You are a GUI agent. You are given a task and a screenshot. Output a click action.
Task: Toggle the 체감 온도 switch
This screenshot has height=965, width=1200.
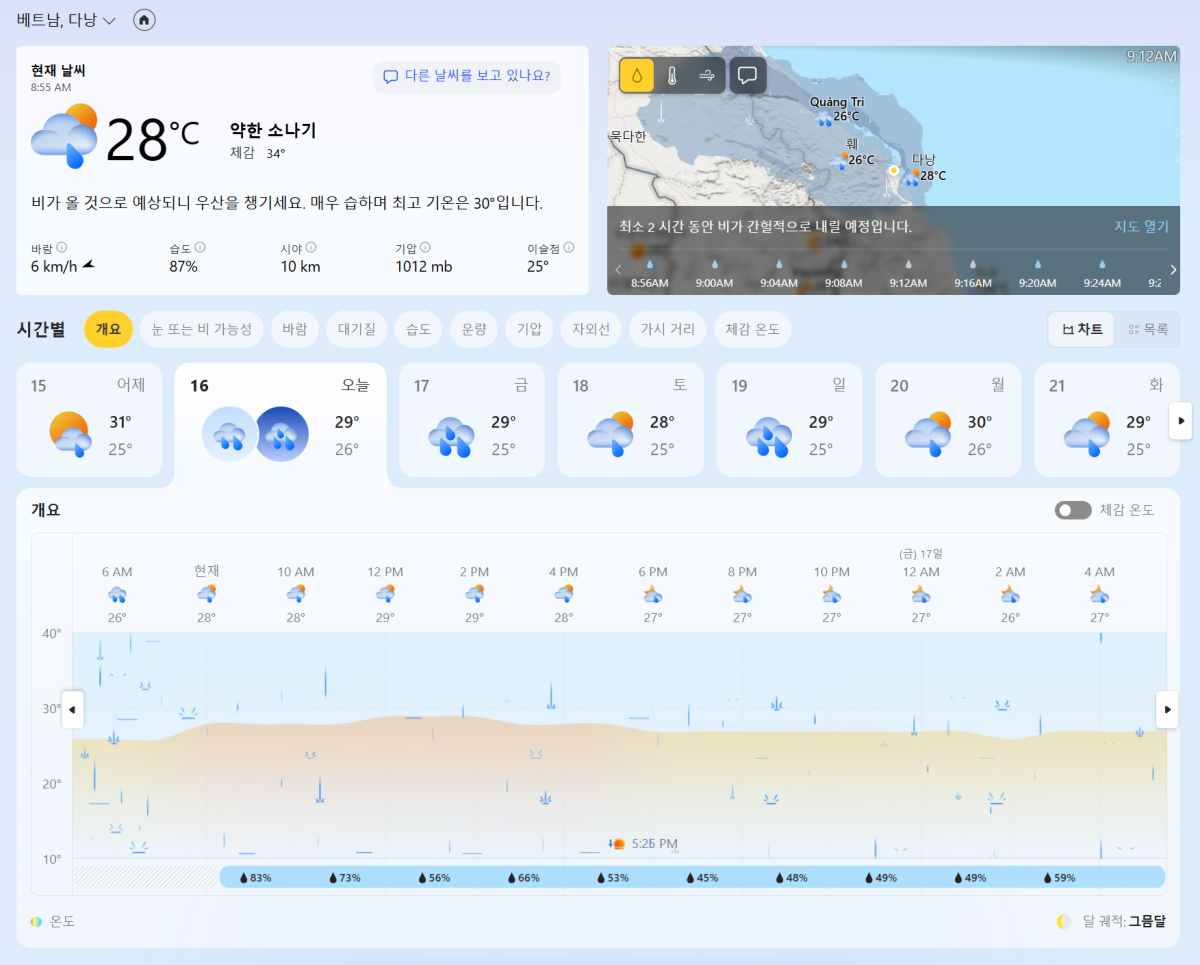click(x=1073, y=510)
